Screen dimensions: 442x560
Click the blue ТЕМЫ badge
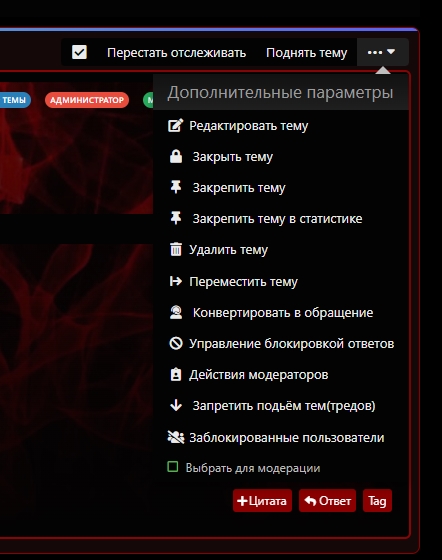14,100
